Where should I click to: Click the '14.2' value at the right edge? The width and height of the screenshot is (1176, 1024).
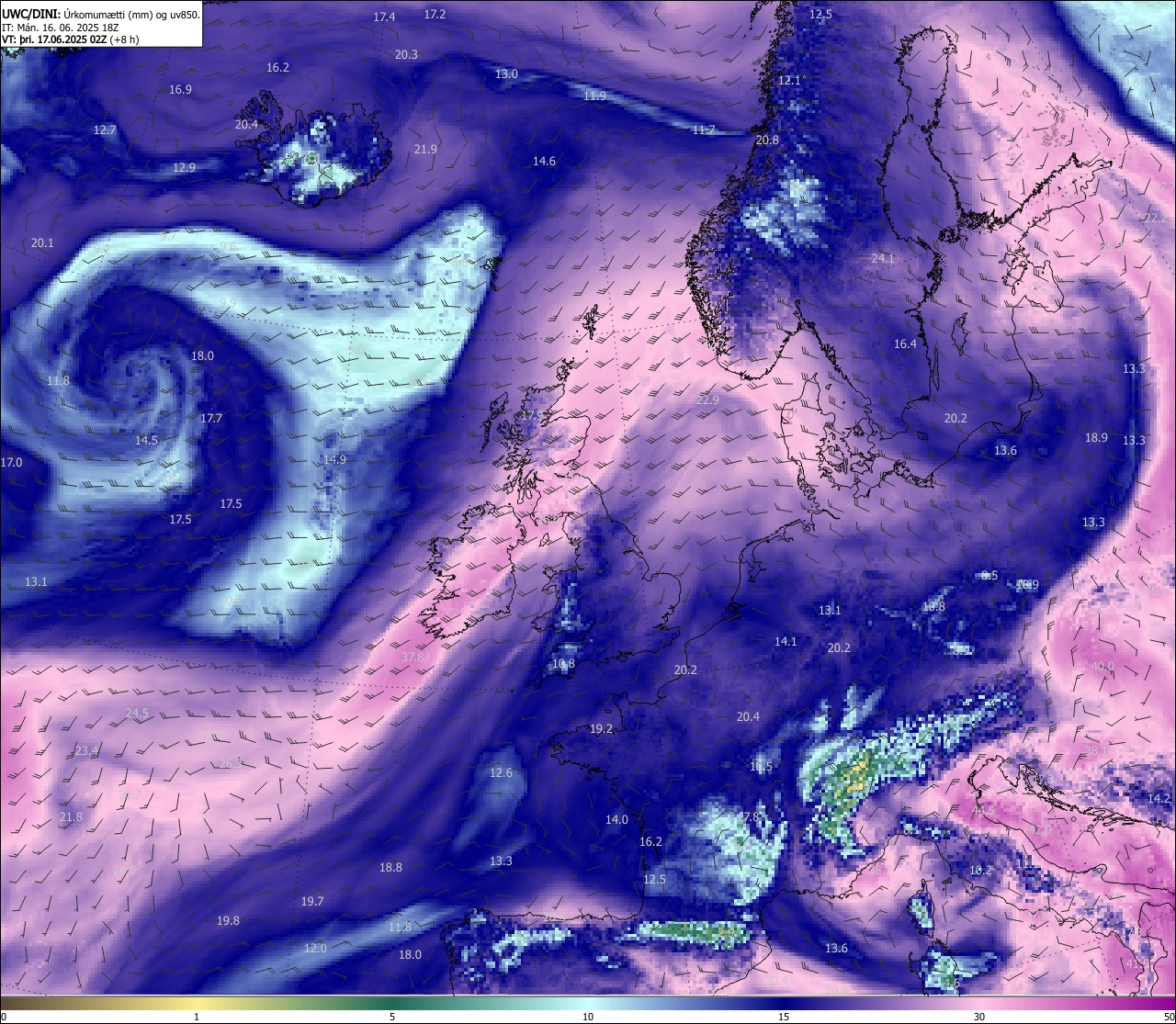tap(1159, 799)
